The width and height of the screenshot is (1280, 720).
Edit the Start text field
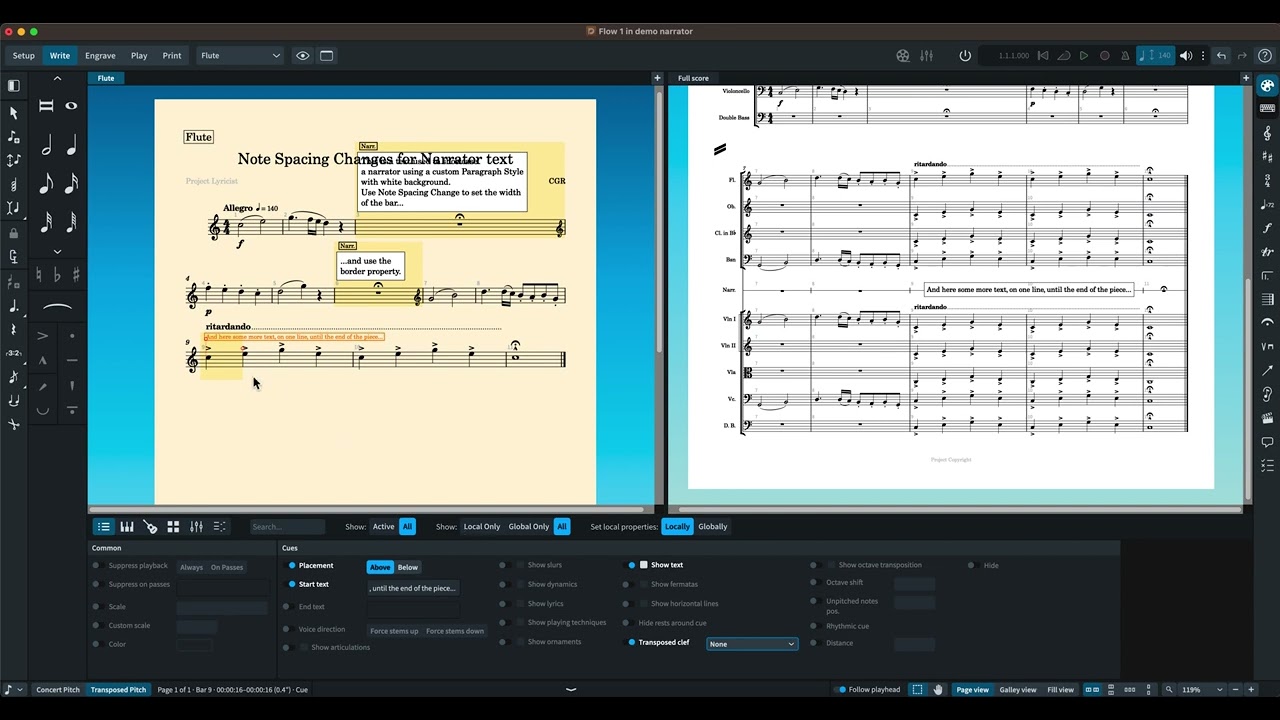tap(413, 588)
